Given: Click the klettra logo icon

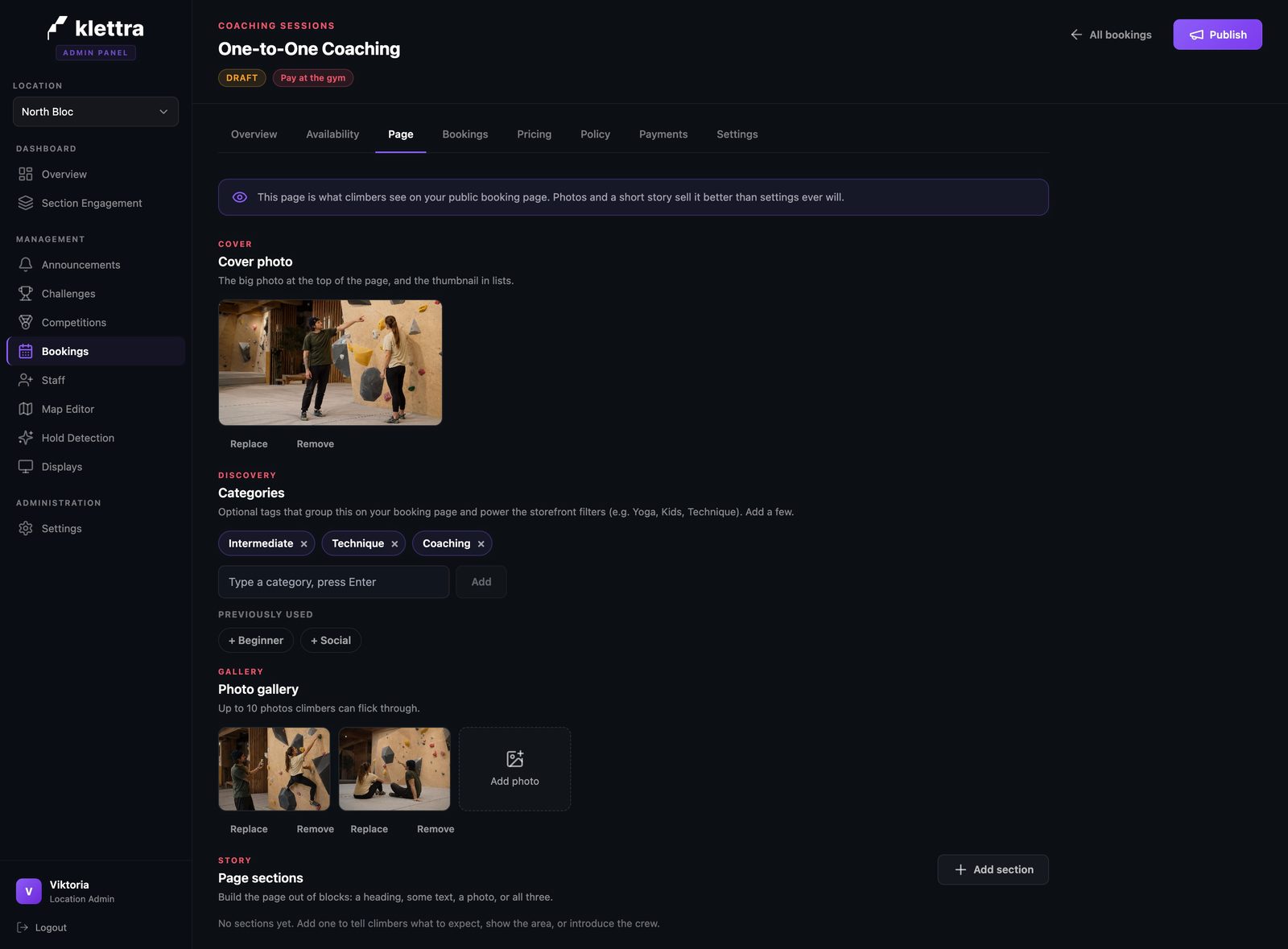Looking at the screenshot, I should click(57, 28).
